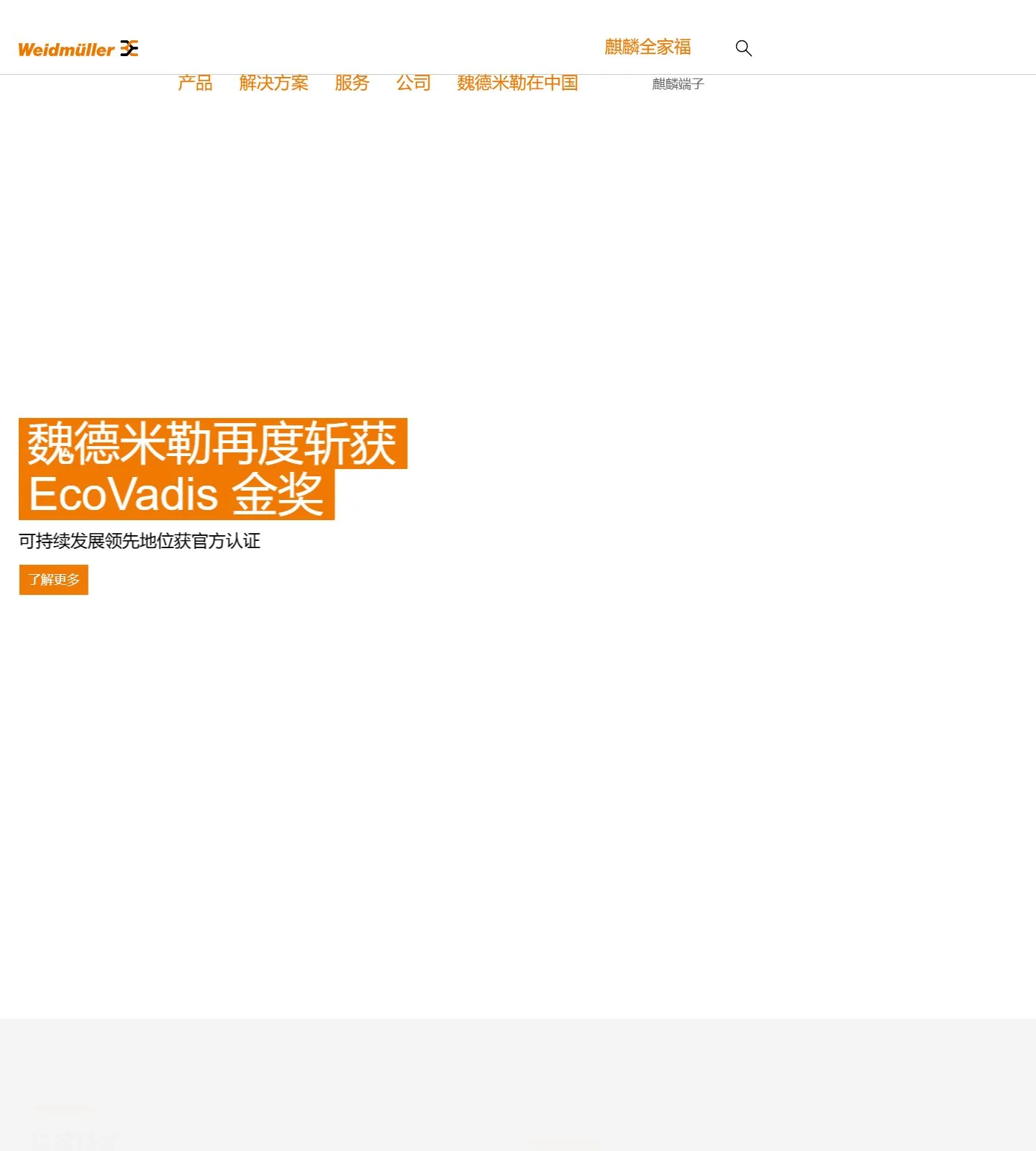Open the 麒麟全家福 link

(647, 47)
